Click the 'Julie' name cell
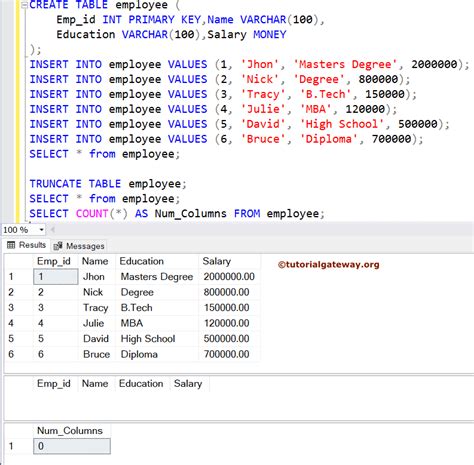Image resolution: width=474 pixels, height=465 pixels. click(x=97, y=323)
